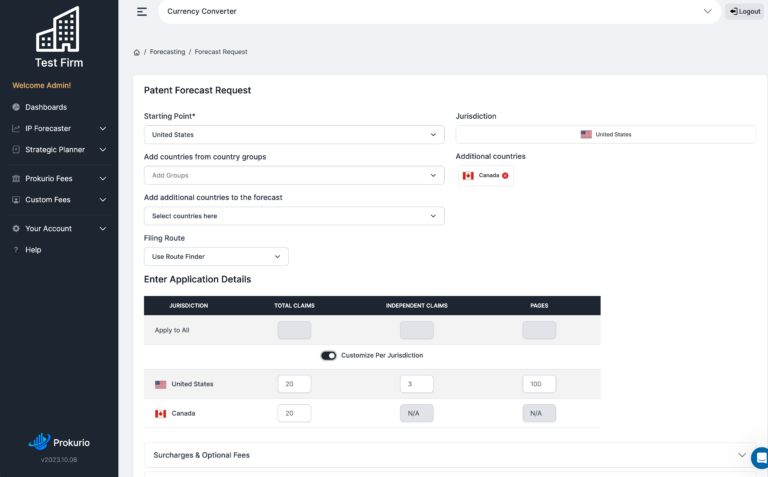This screenshot has height=477, width=768.
Task: Click the Dashboards sidebar icon
Action: click(x=16, y=107)
